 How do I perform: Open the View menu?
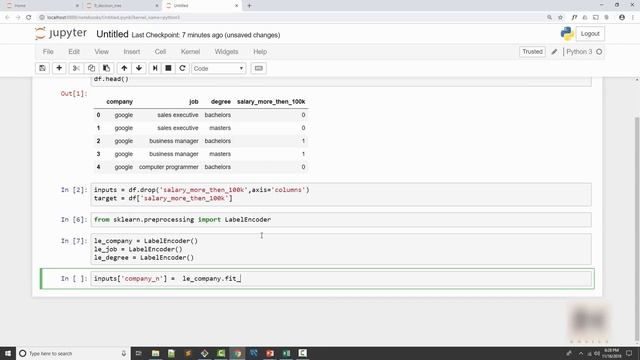pos(102,52)
